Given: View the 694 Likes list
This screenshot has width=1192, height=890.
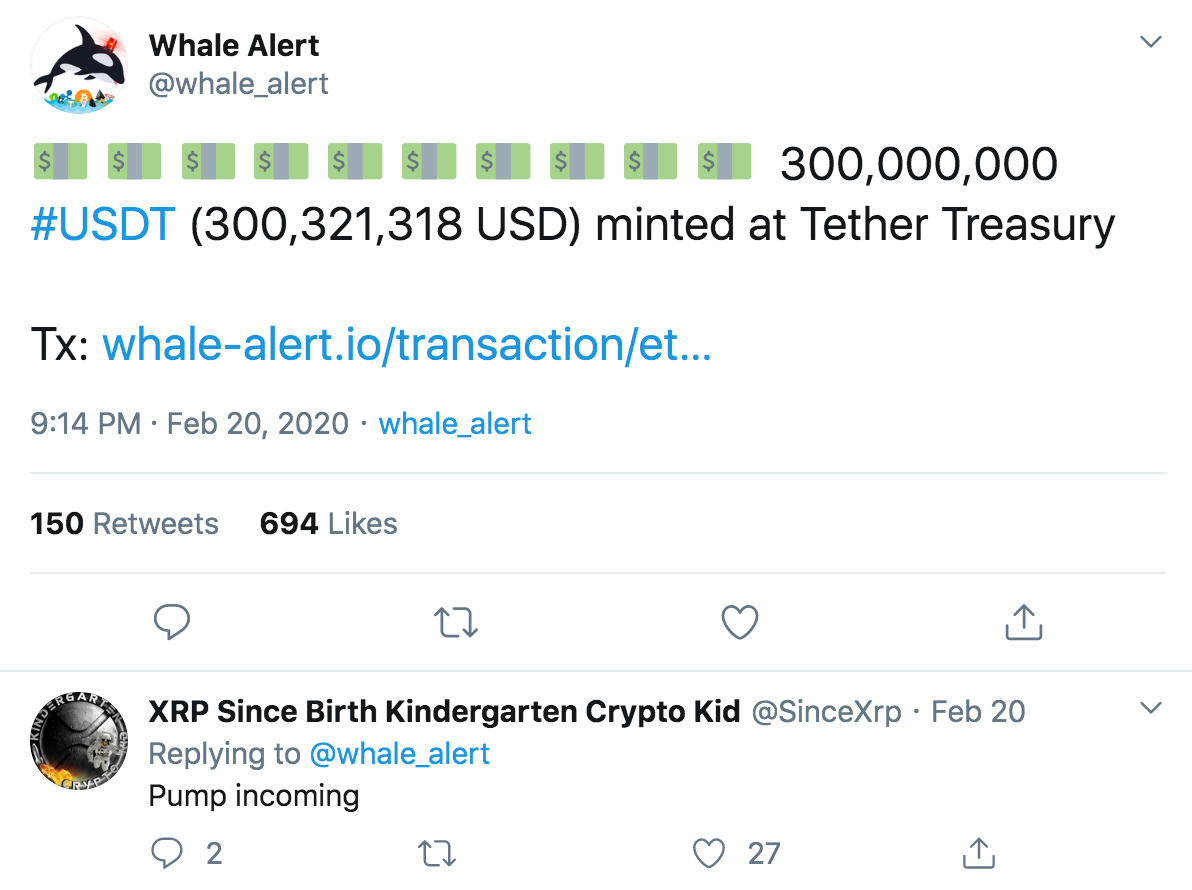Looking at the screenshot, I should [328, 523].
